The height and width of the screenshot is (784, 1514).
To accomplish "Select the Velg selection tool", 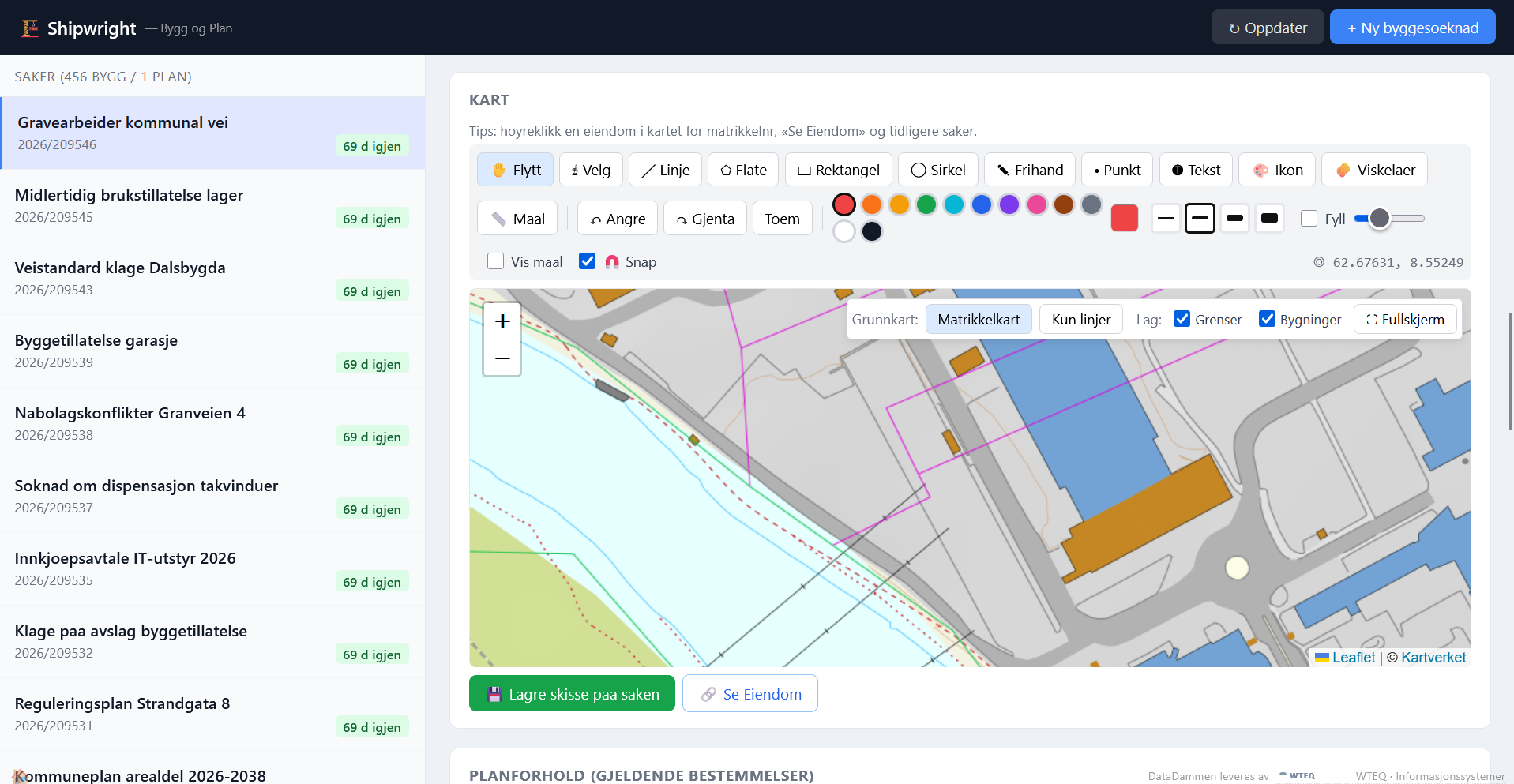I will click(x=591, y=170).
